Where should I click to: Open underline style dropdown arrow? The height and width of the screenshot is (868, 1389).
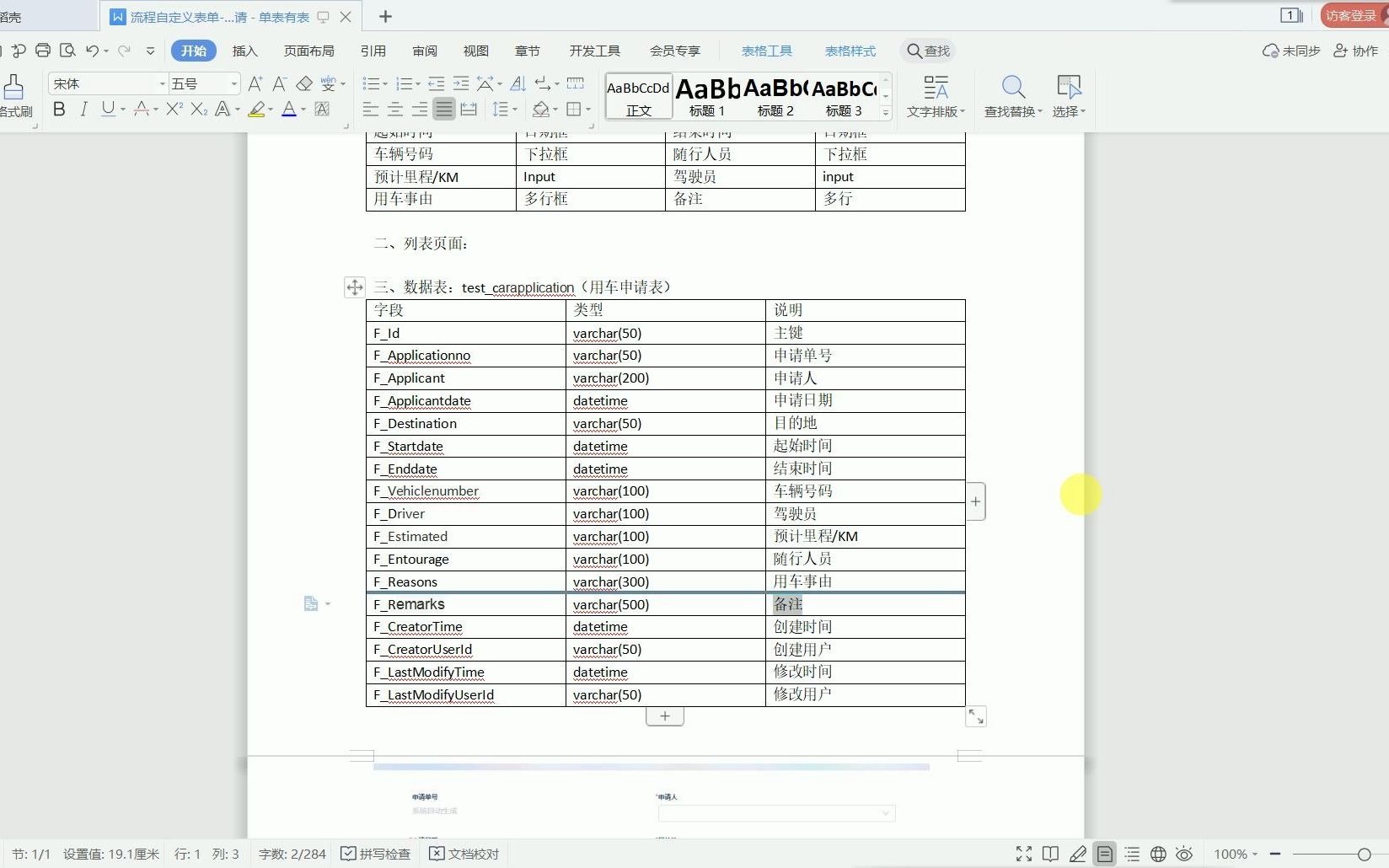pos(123,109)
